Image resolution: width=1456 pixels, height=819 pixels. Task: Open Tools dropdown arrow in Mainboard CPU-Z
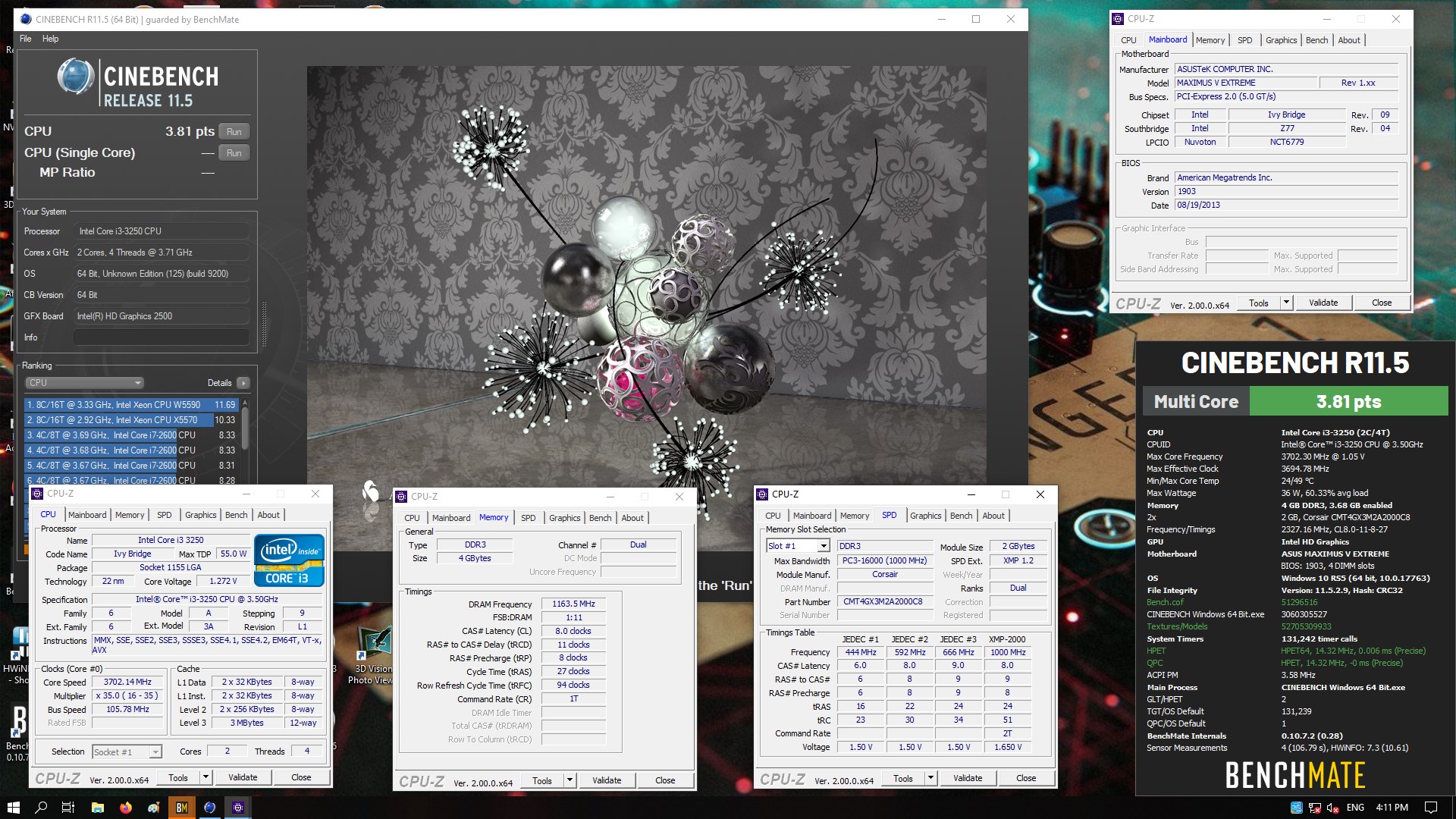coord(1286,303)
